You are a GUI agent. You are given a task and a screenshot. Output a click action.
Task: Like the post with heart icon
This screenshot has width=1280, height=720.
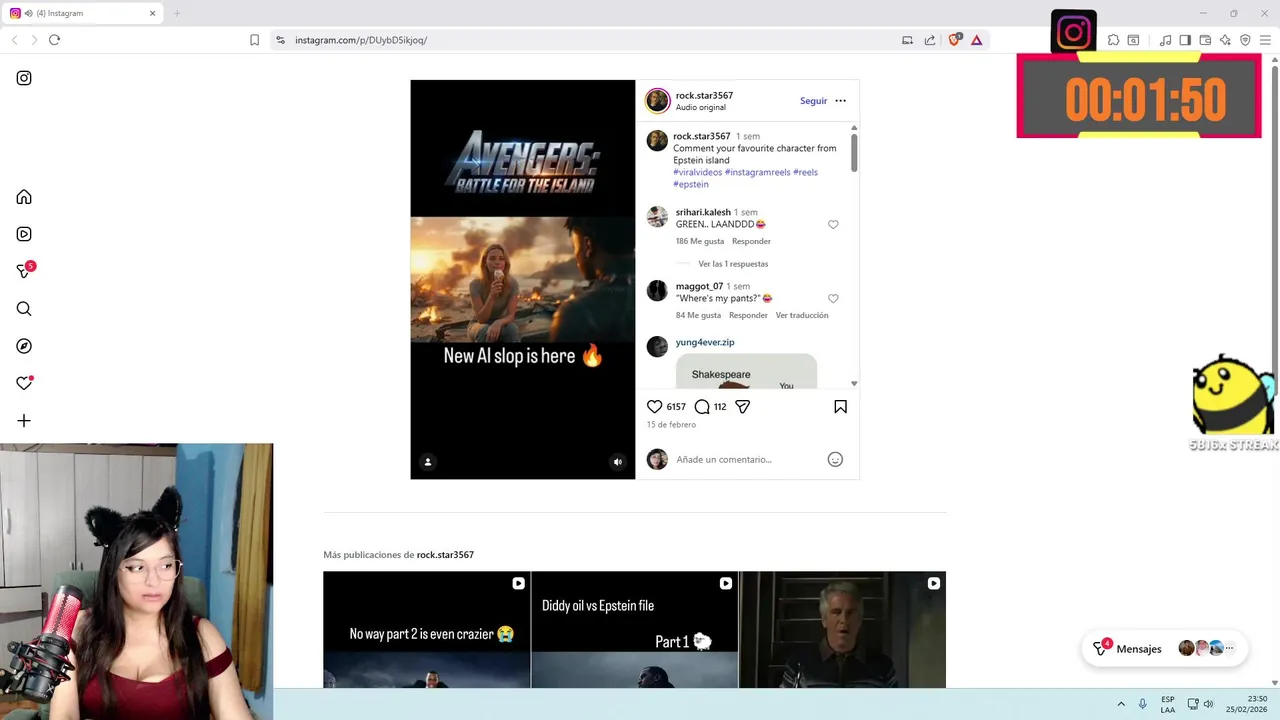tap(654, 407)
